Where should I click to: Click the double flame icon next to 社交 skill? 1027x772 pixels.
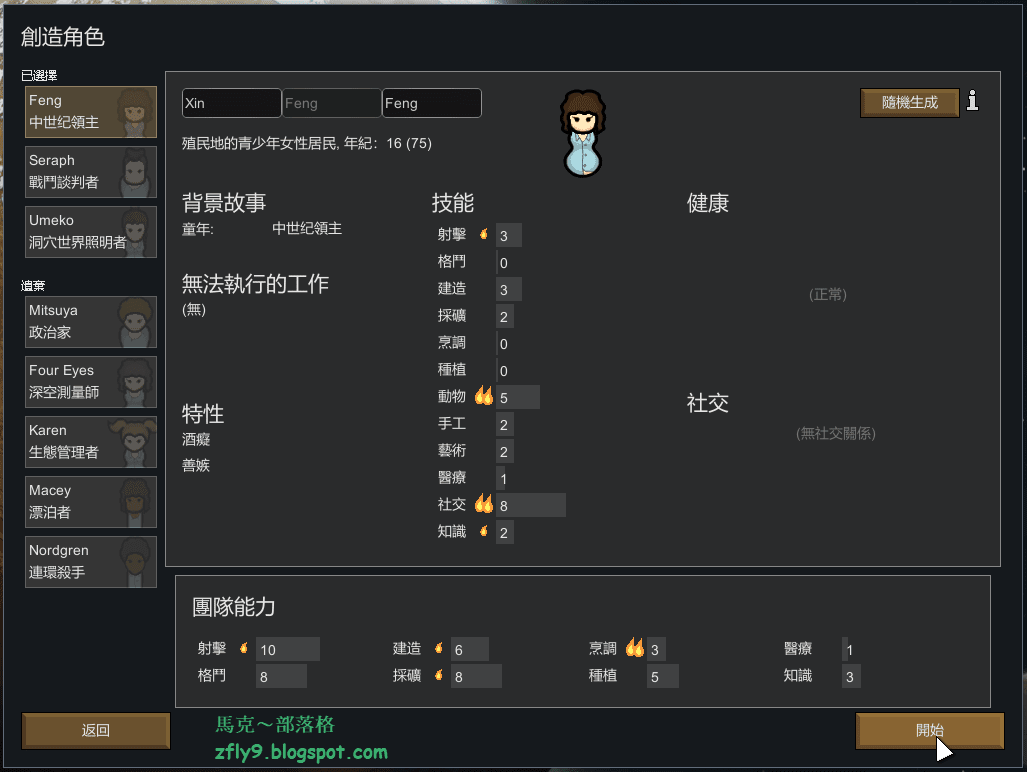(483, 504)
